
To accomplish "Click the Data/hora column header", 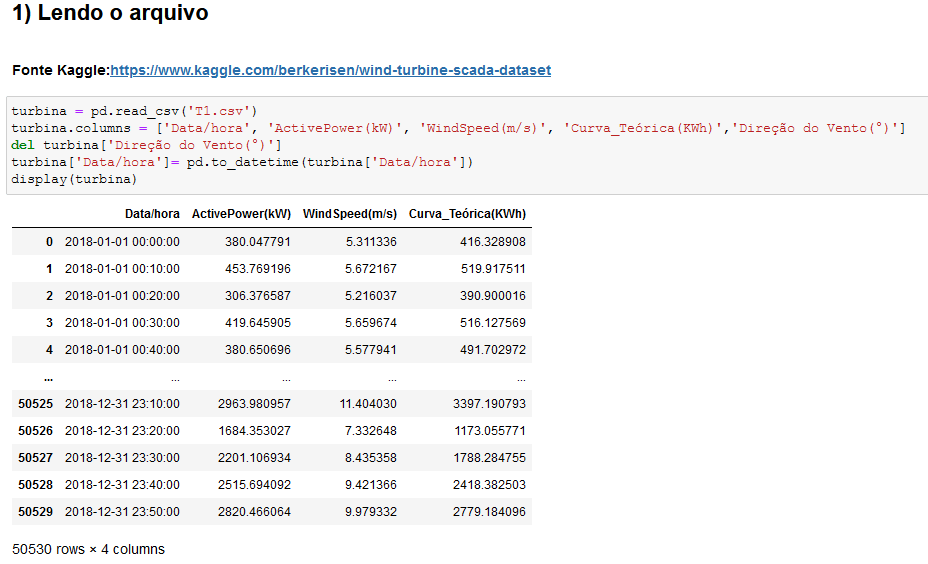I will pyautogui.click(x=152, y=214).
